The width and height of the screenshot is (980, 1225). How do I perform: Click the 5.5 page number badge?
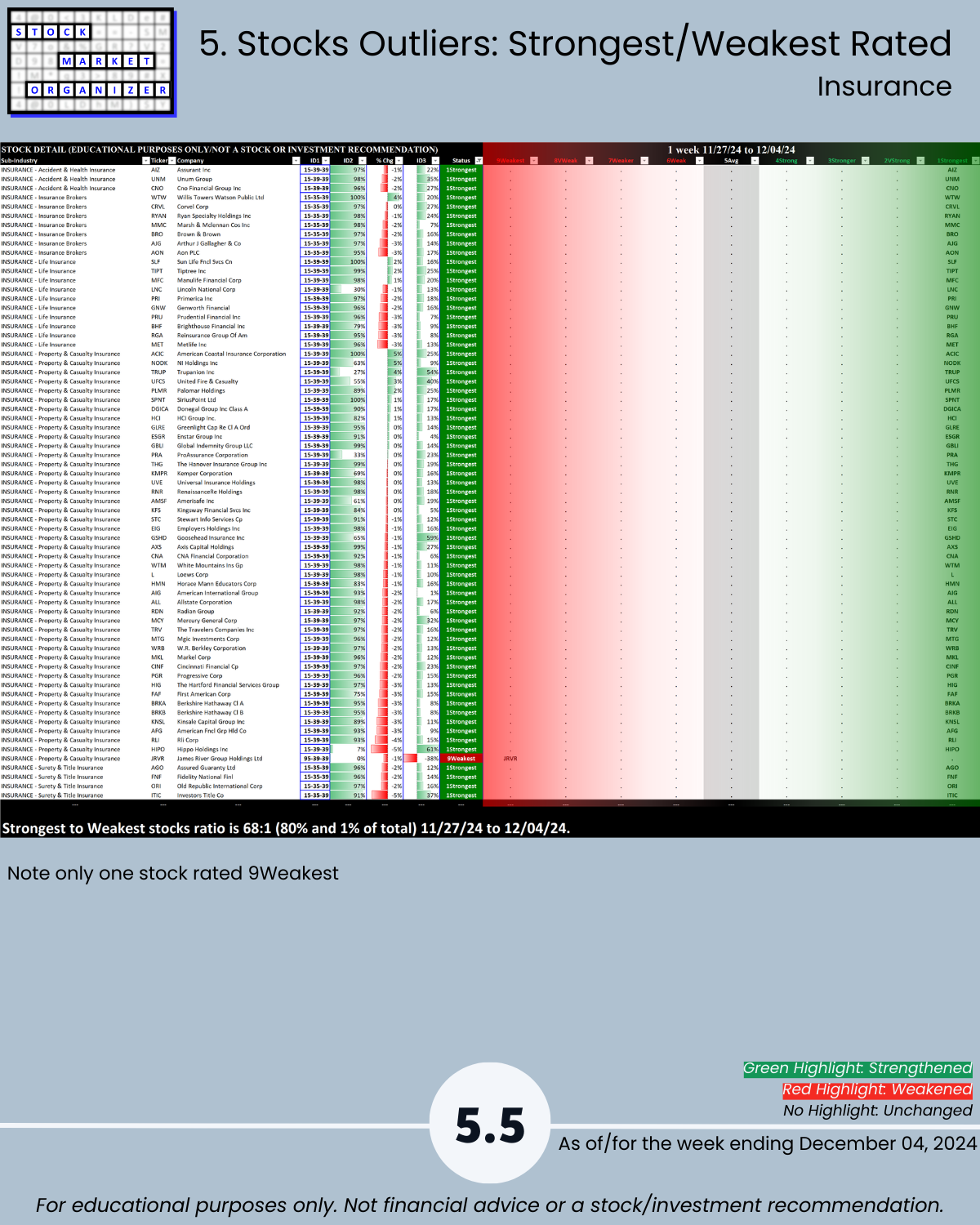pos(490,1124)
